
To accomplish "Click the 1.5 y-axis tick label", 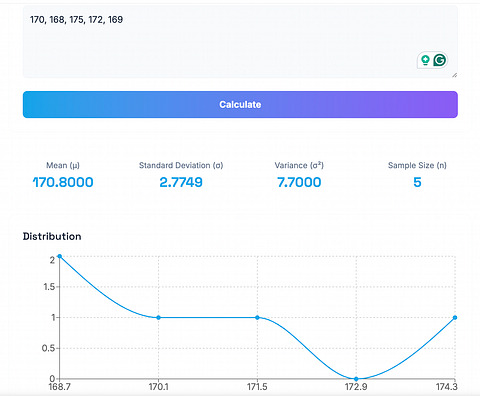I will (50, 287).
